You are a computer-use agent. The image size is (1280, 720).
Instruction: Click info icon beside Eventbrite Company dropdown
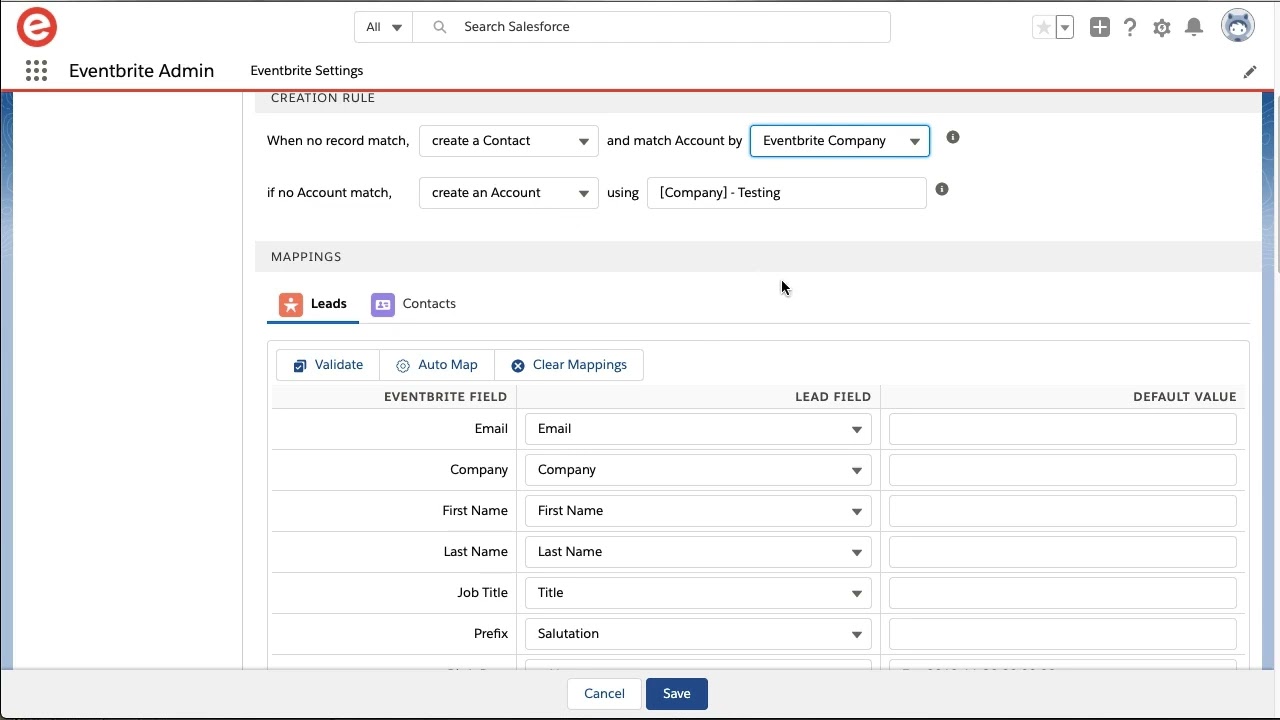[x=953, y=137]
